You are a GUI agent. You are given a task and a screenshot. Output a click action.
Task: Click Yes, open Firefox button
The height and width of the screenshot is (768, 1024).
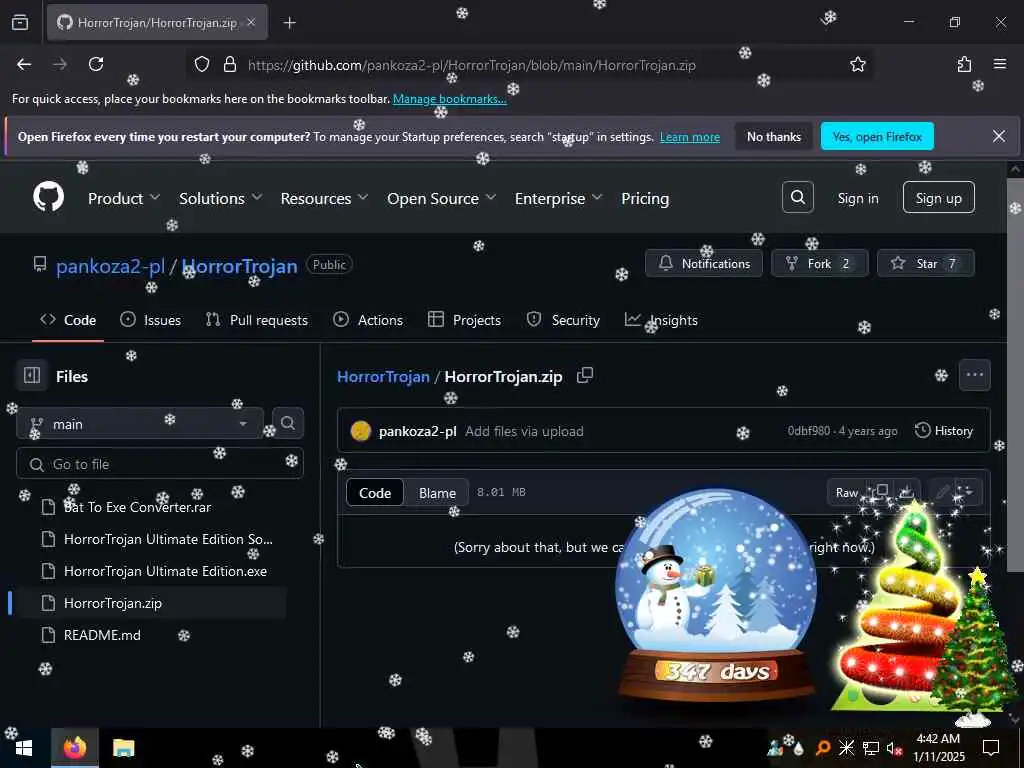(x=877, y=136)
